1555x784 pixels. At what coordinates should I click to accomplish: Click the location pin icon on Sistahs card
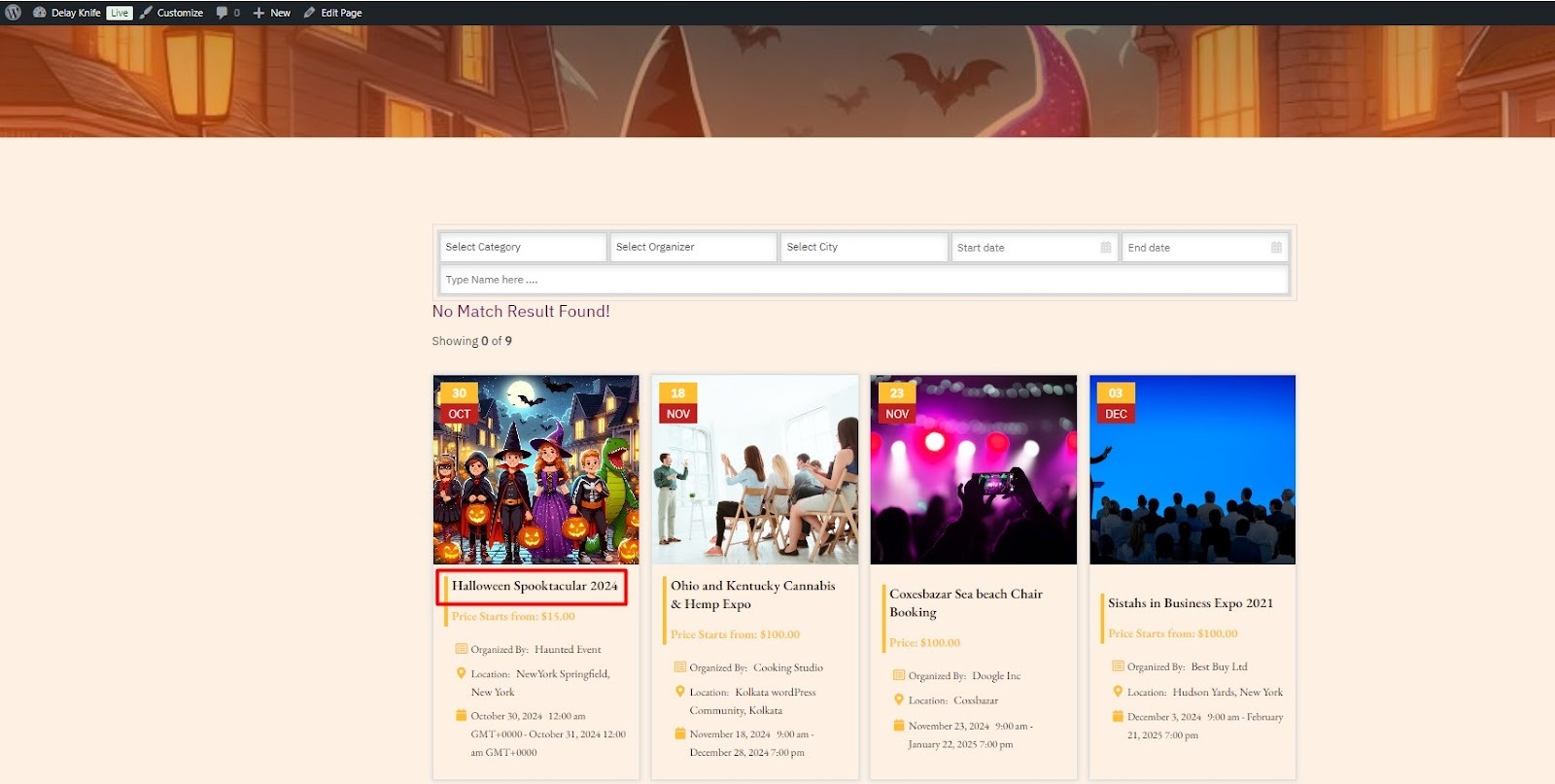1118,692
